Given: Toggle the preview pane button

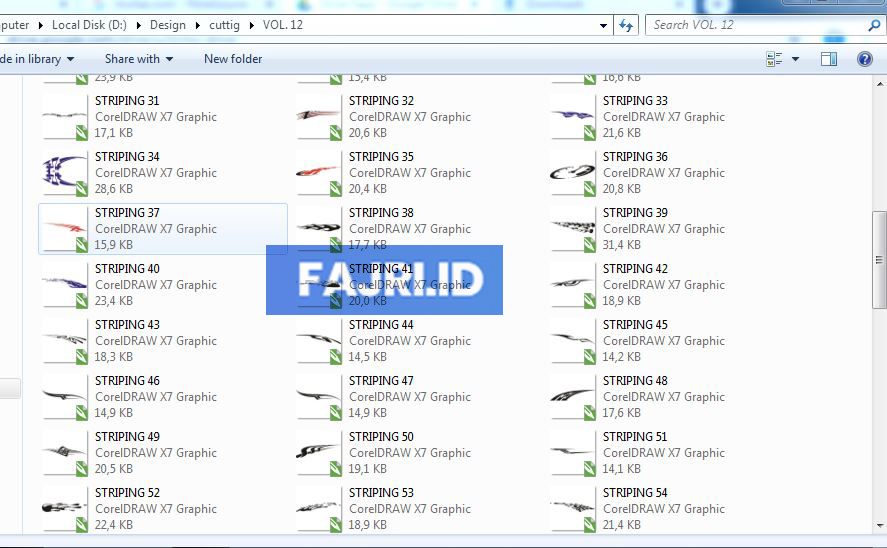Looking at the screenshot, I should tap(829, 59).
